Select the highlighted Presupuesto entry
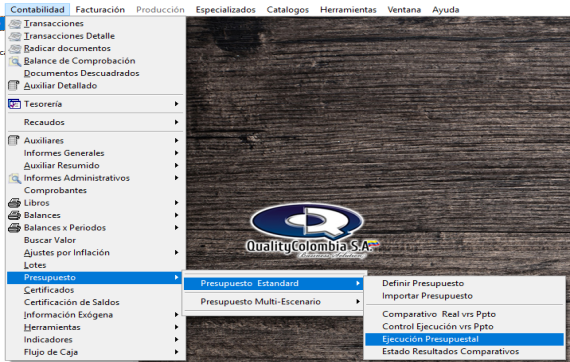The image size is (570, 362). (x=96, y=278)
